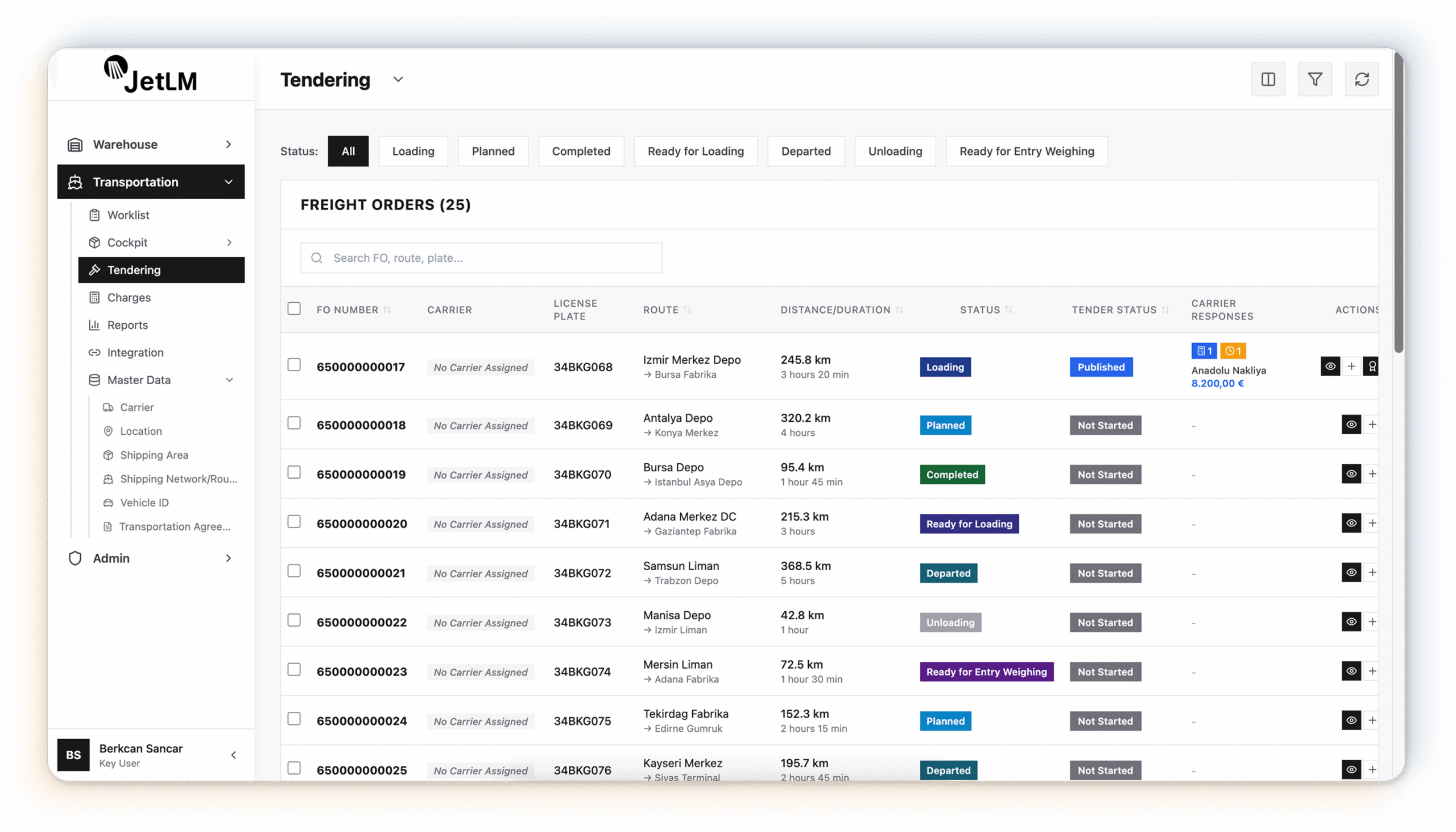Image resolution: width=1456 pixels, height=832 pixels.
Task: Open the filter funnel icon
Action: [1314, 80]
